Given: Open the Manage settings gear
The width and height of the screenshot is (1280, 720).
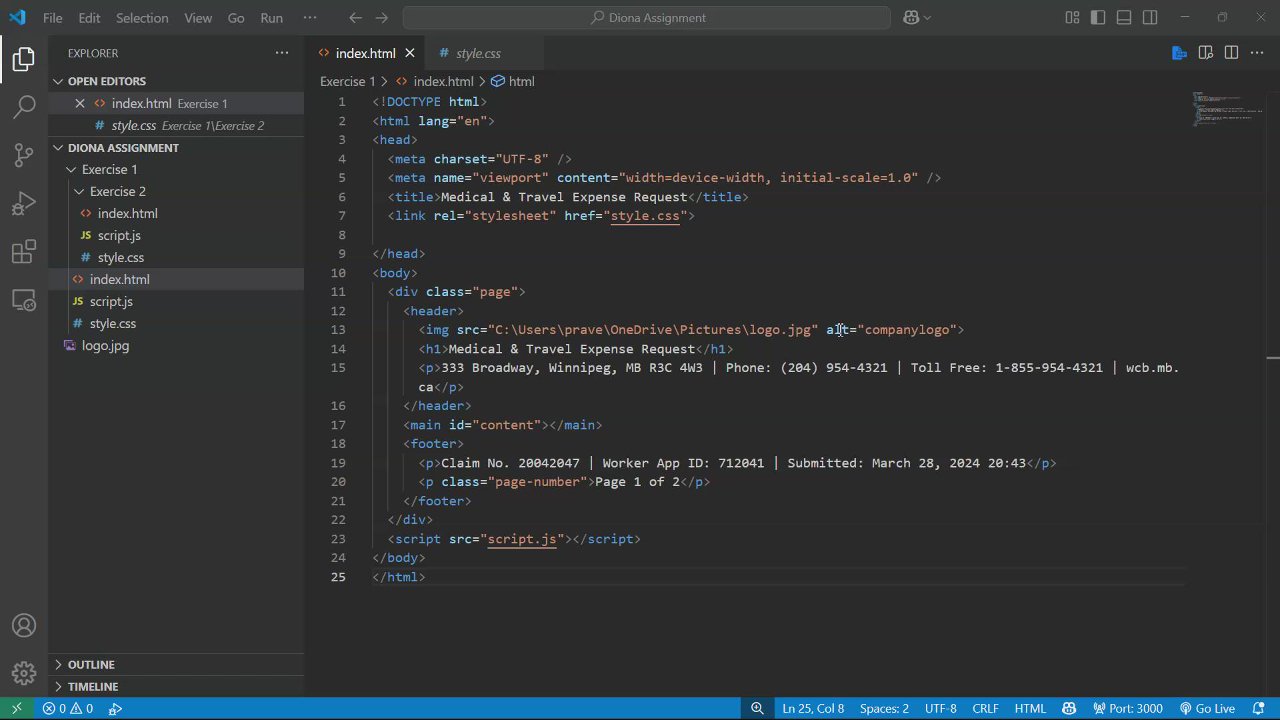Looking at the screenshot, I should click(x=24, y=673).
